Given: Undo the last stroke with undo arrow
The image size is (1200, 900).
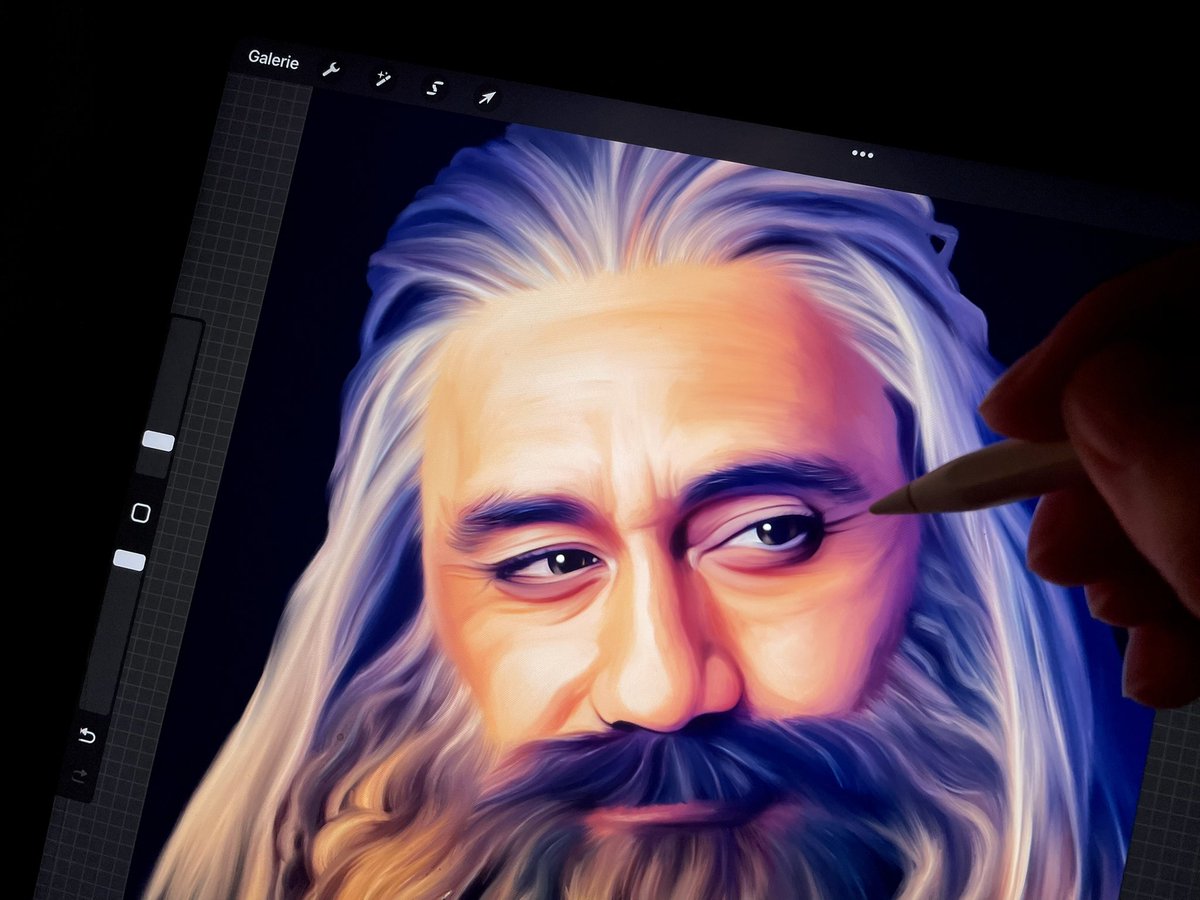Looking at the screenshot, I should (87, 736).
